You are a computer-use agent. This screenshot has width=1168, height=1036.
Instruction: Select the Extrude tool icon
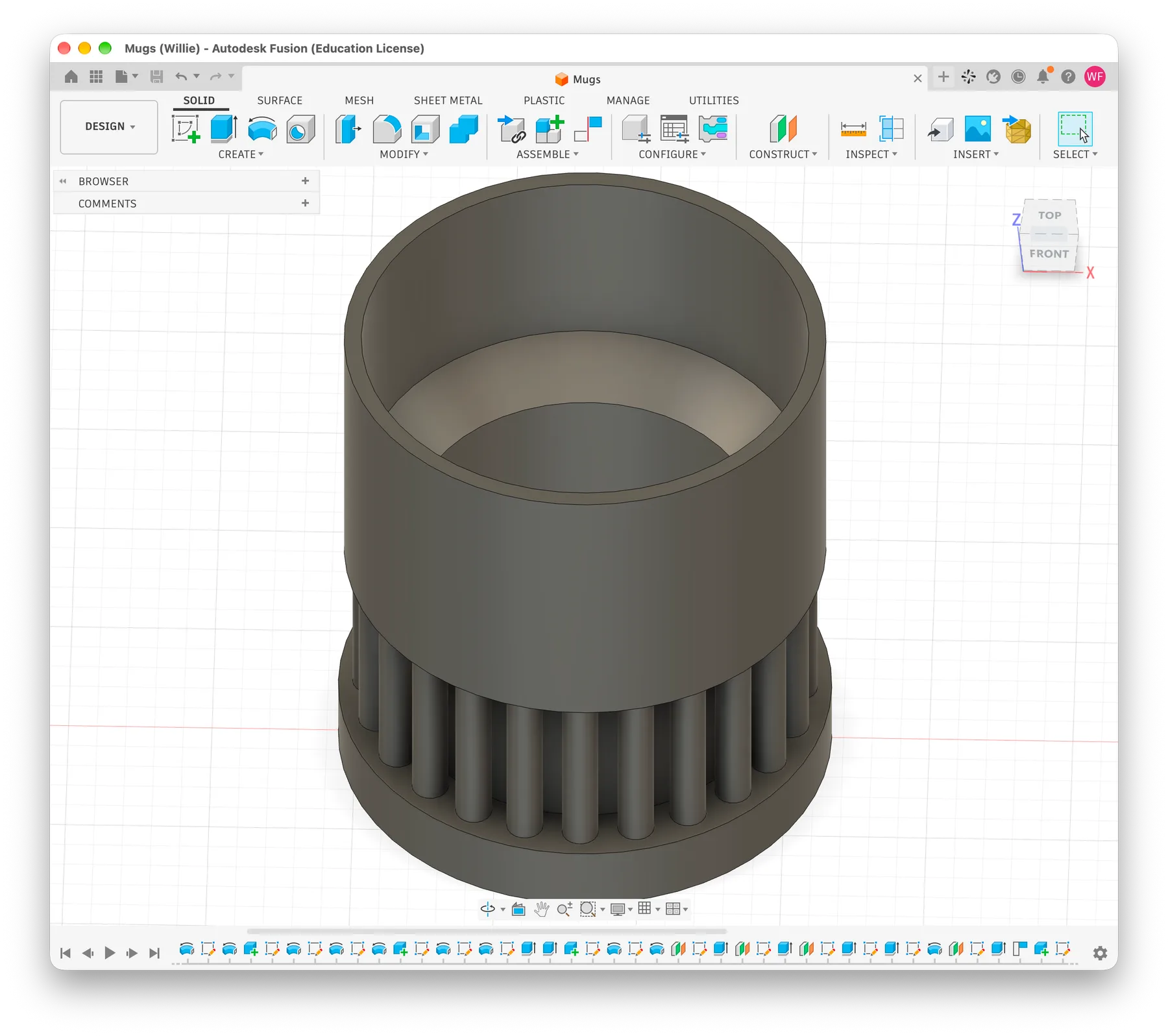click(224, 128)
